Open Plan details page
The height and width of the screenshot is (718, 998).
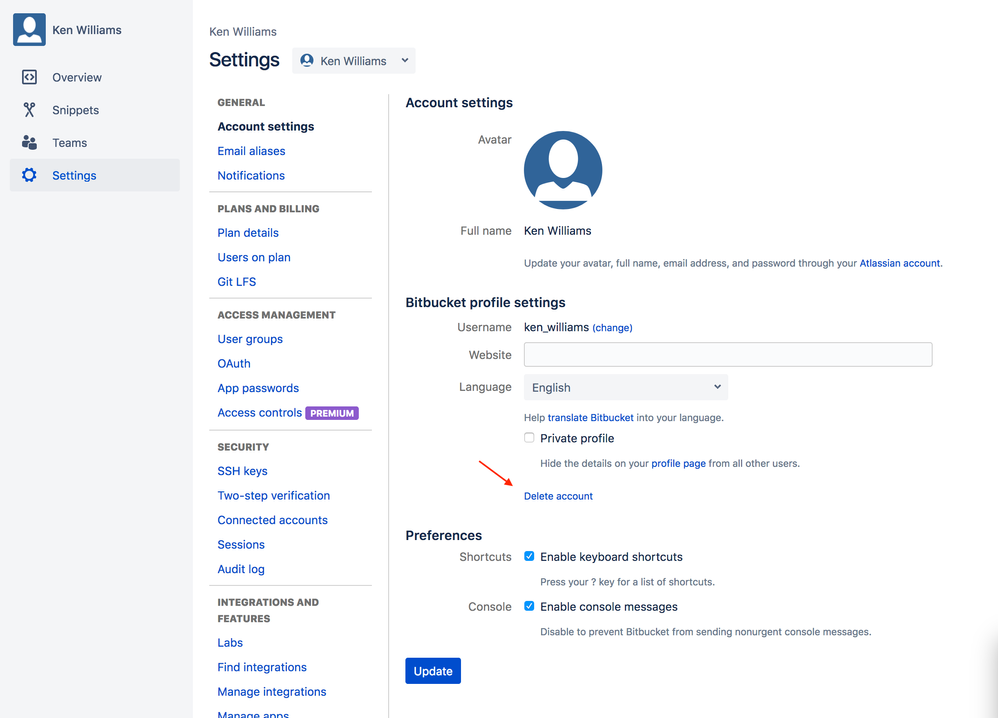(248, 232)
